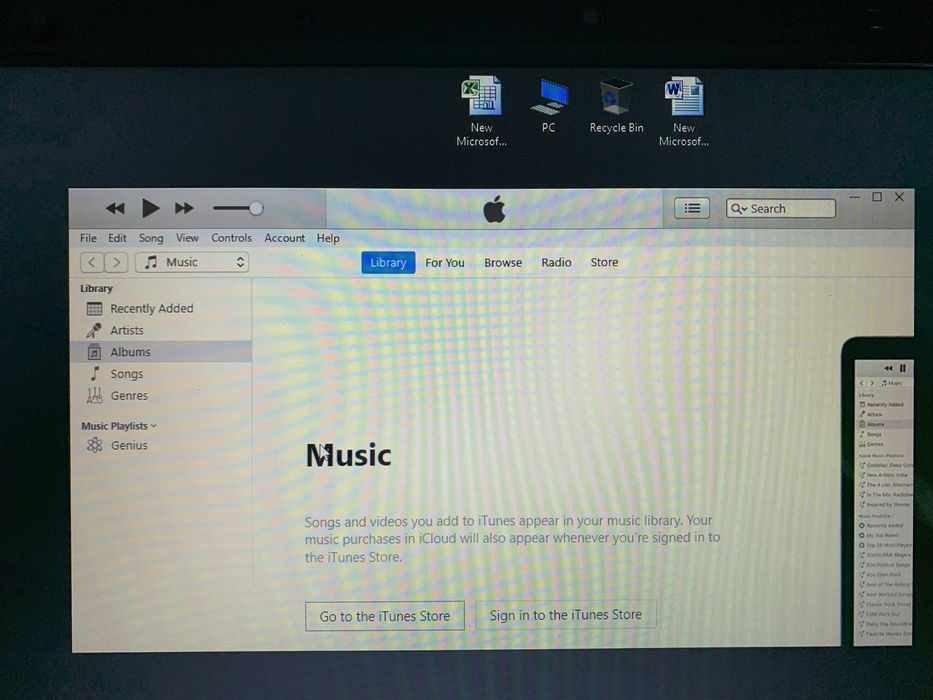The height and width of the screenshot is (700, 933).
Task: Click the search magnifier dropdown icon
Action: coord(738,209)
